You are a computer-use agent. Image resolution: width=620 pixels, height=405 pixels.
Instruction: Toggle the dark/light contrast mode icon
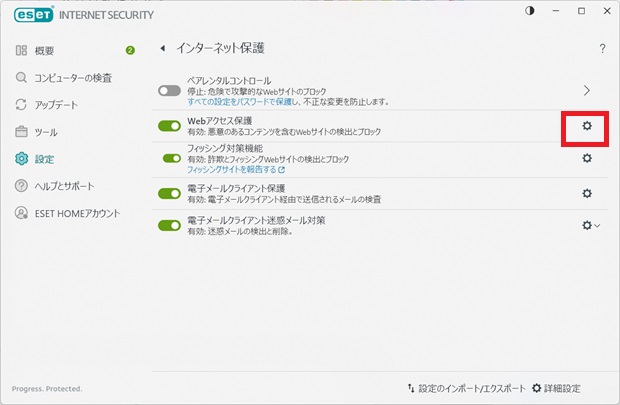click(530, 11)
